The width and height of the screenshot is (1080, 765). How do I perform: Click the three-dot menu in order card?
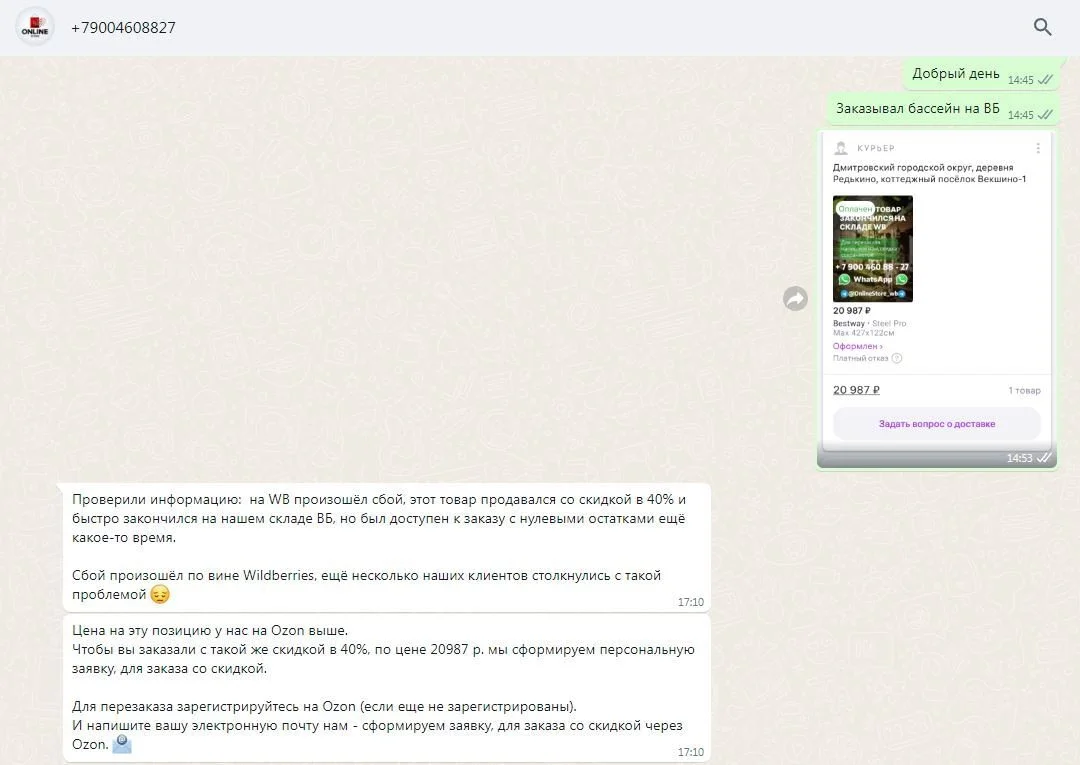(1038, 148)
